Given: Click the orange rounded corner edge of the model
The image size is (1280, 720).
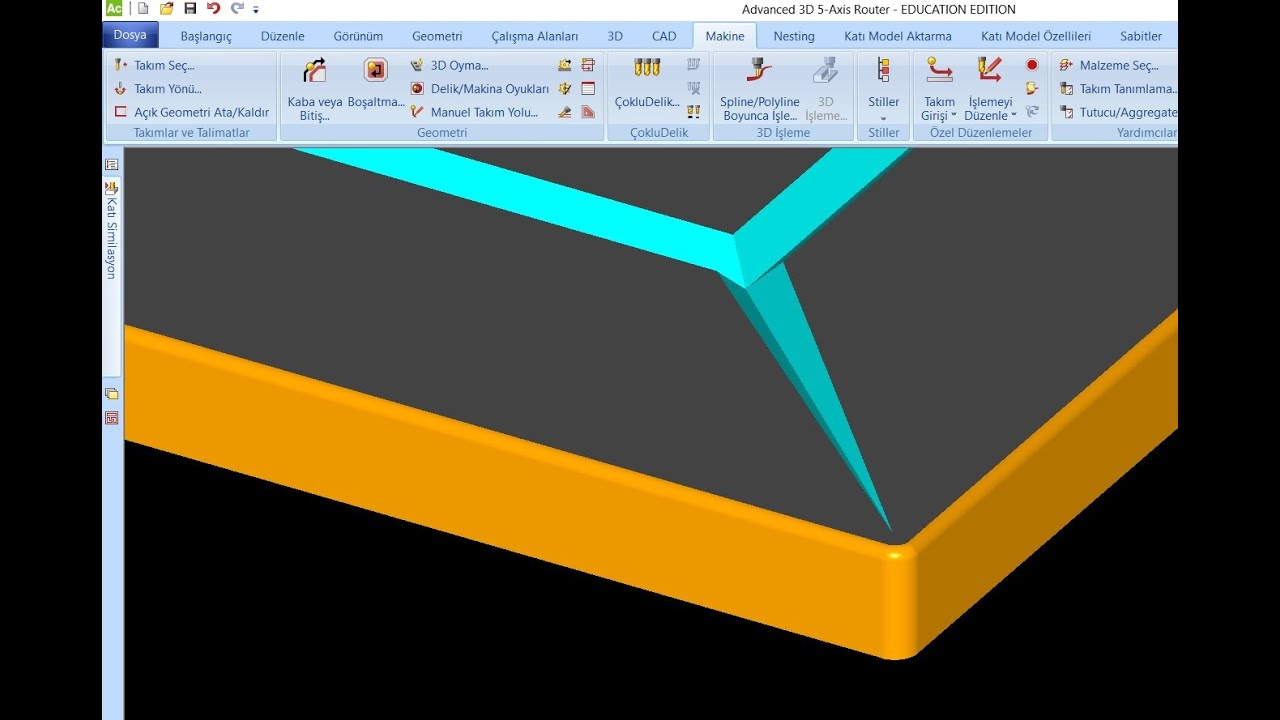Looking at the screenshot, I should [900, 600].
